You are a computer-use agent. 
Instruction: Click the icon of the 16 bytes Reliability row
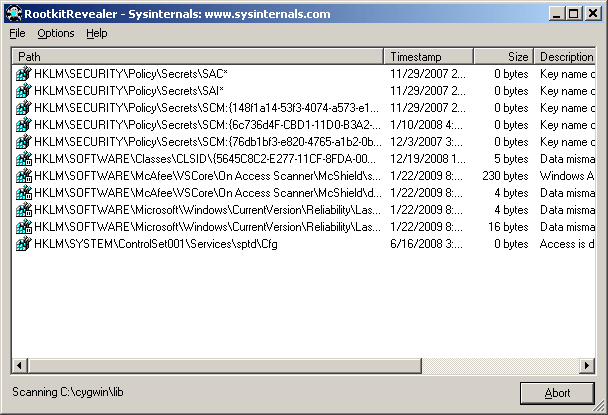pyautogui.click(x=23, y=227)
